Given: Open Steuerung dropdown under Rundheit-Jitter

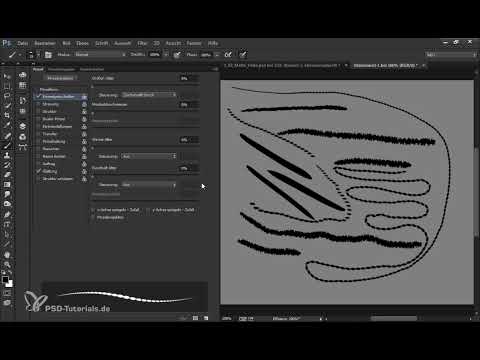Looking at the screenshot, I should point(148,185).
